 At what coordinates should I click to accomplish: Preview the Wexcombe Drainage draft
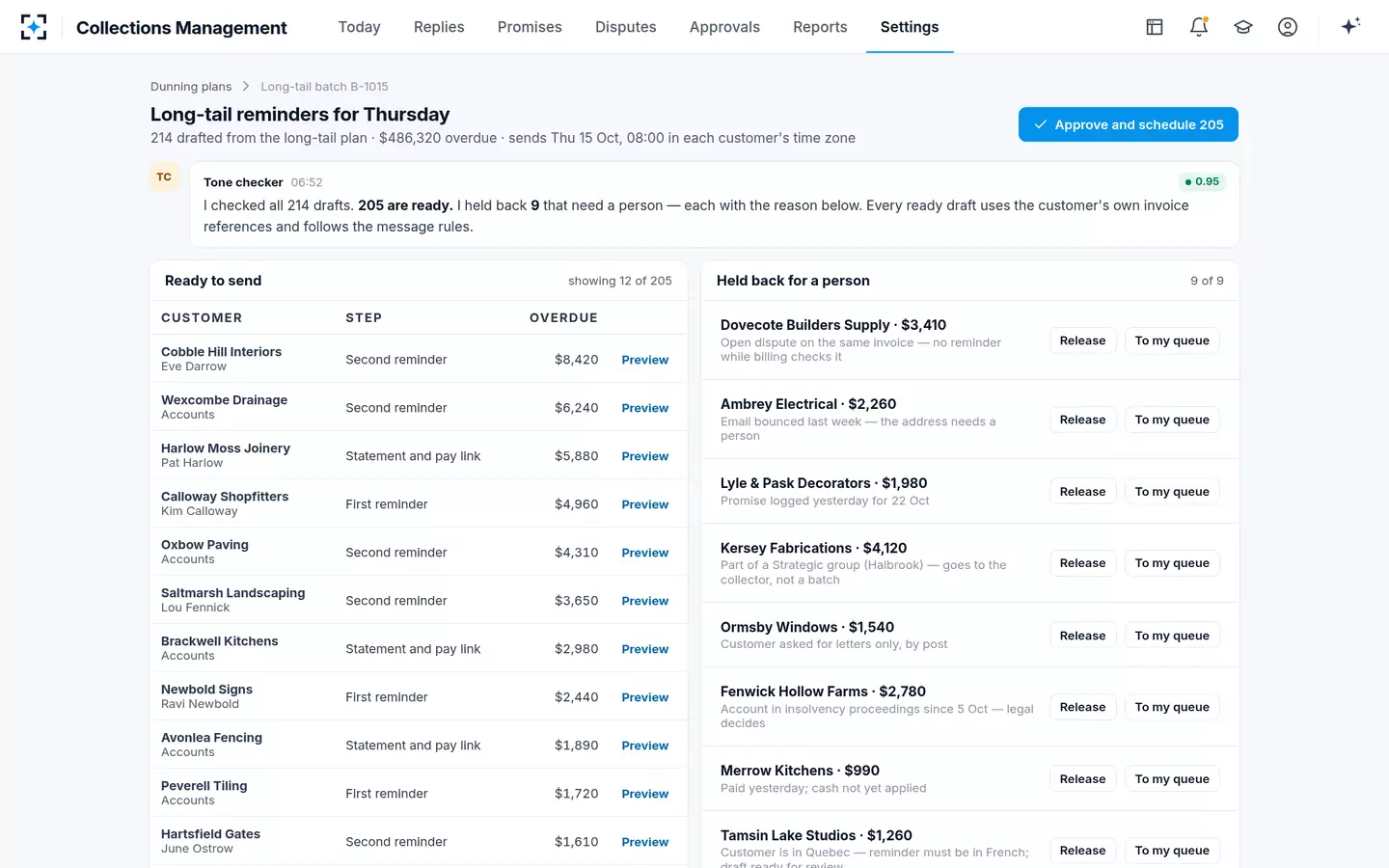click(x=645, y=408)
